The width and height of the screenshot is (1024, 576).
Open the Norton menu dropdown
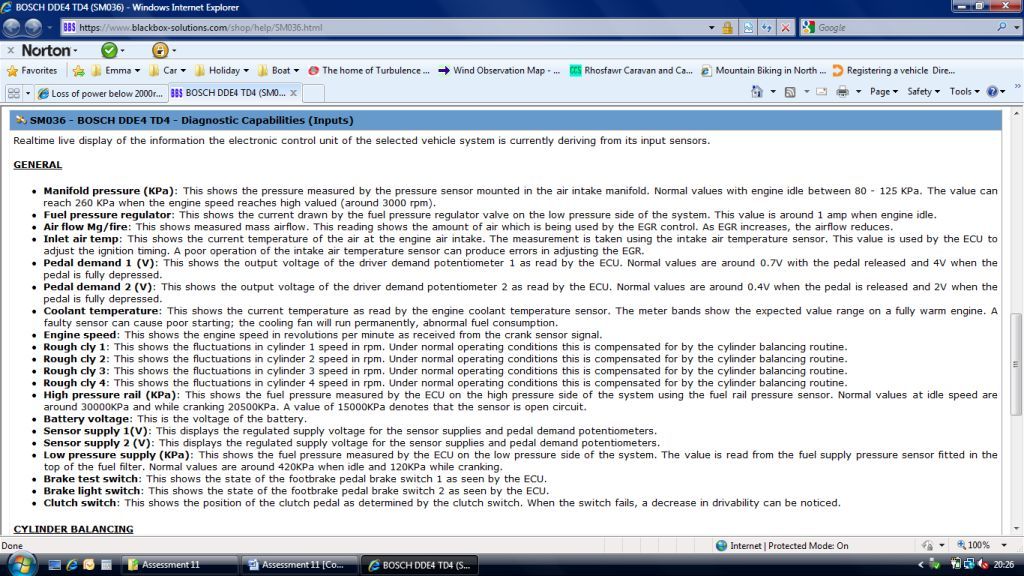tap(49, 50)
